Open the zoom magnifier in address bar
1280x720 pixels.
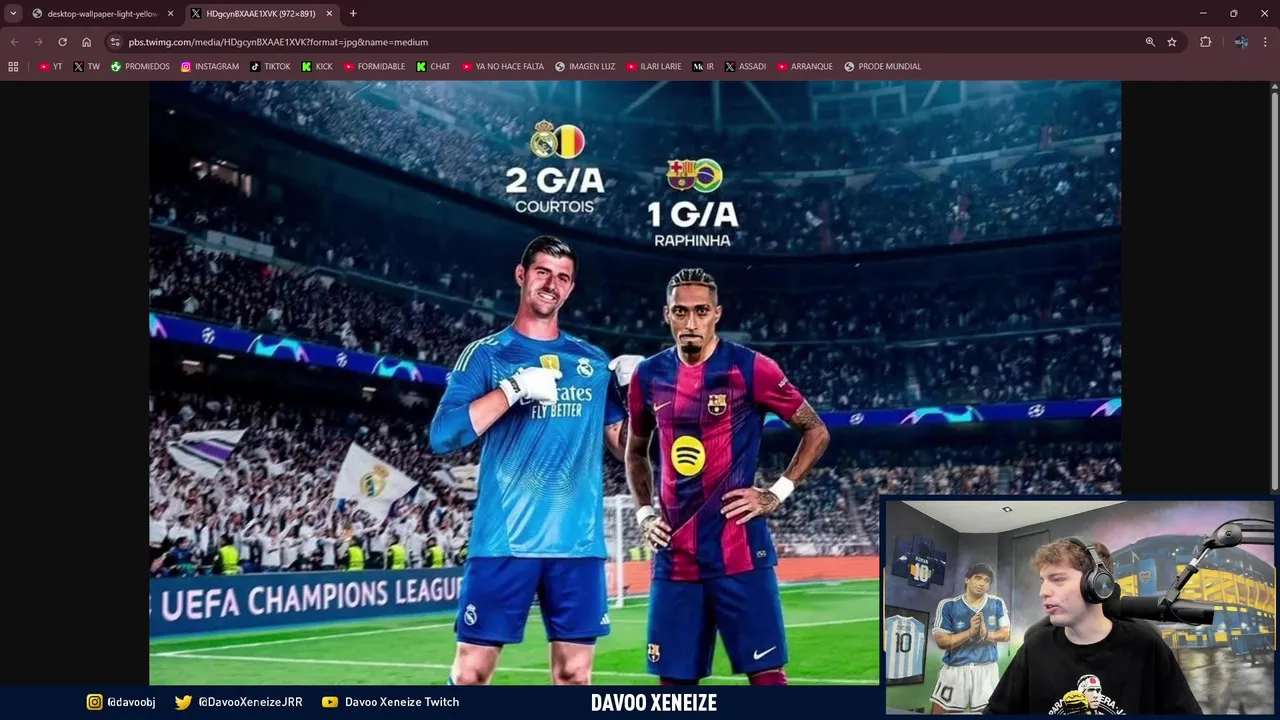[1150, 42]
